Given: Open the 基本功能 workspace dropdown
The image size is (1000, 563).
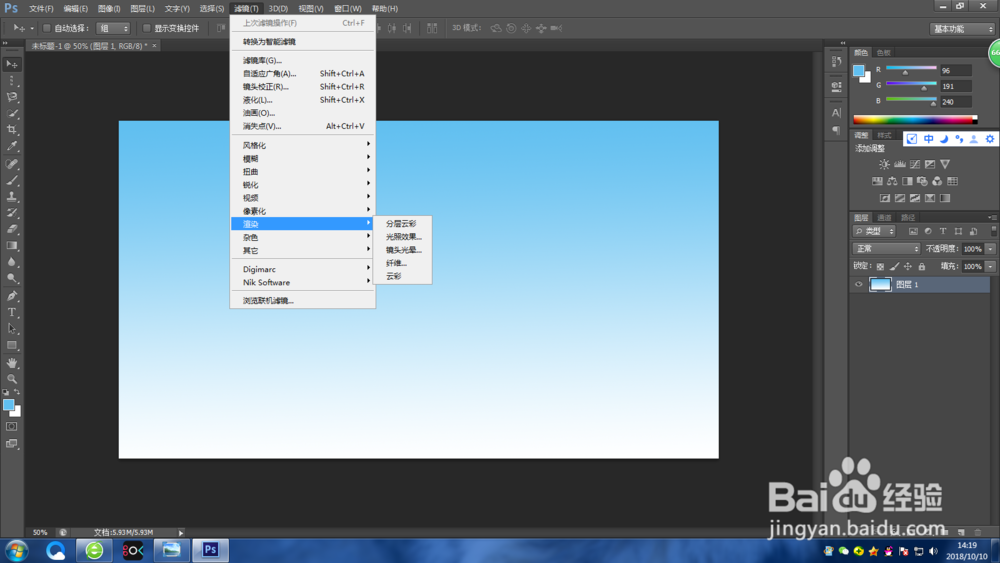Looking at the screenshot, I should (962, 29).
